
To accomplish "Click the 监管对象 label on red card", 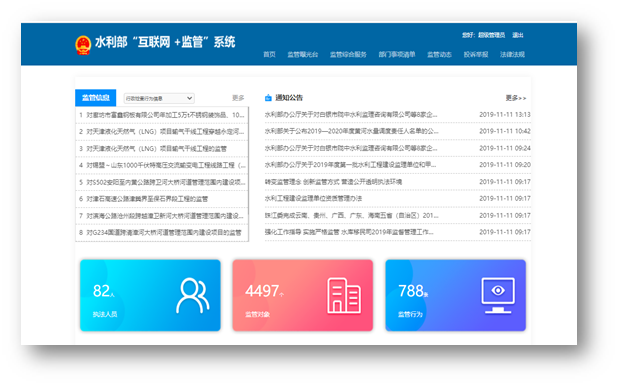I will tap(257, 314).
